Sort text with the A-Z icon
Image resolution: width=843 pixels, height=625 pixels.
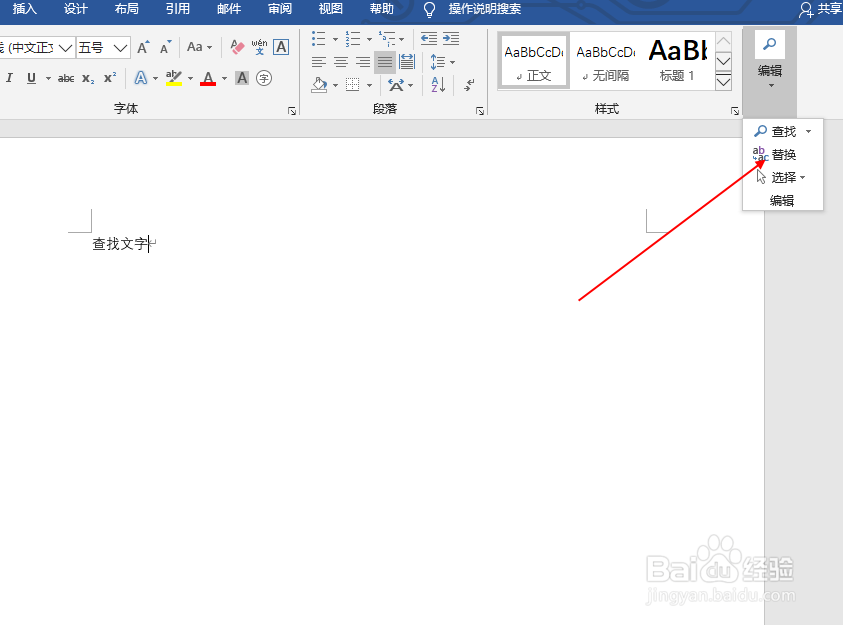point(438,85)
